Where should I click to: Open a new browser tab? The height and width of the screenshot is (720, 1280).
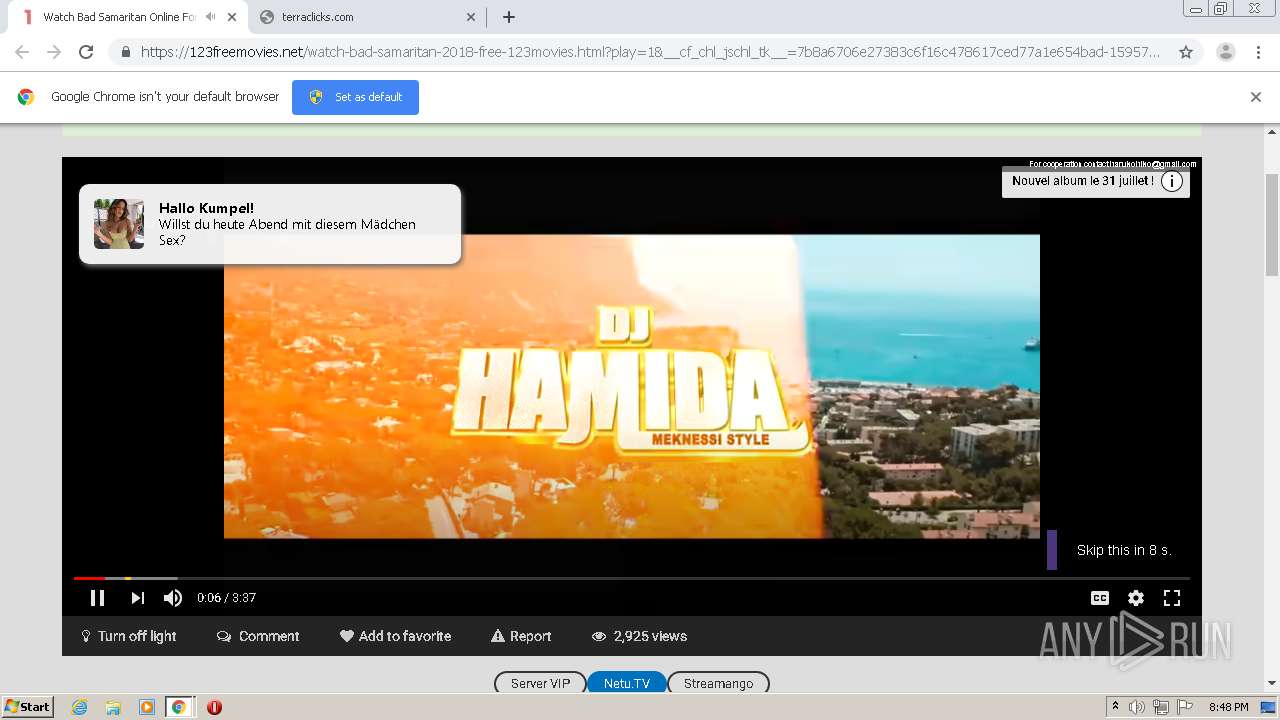pos(509,17)
